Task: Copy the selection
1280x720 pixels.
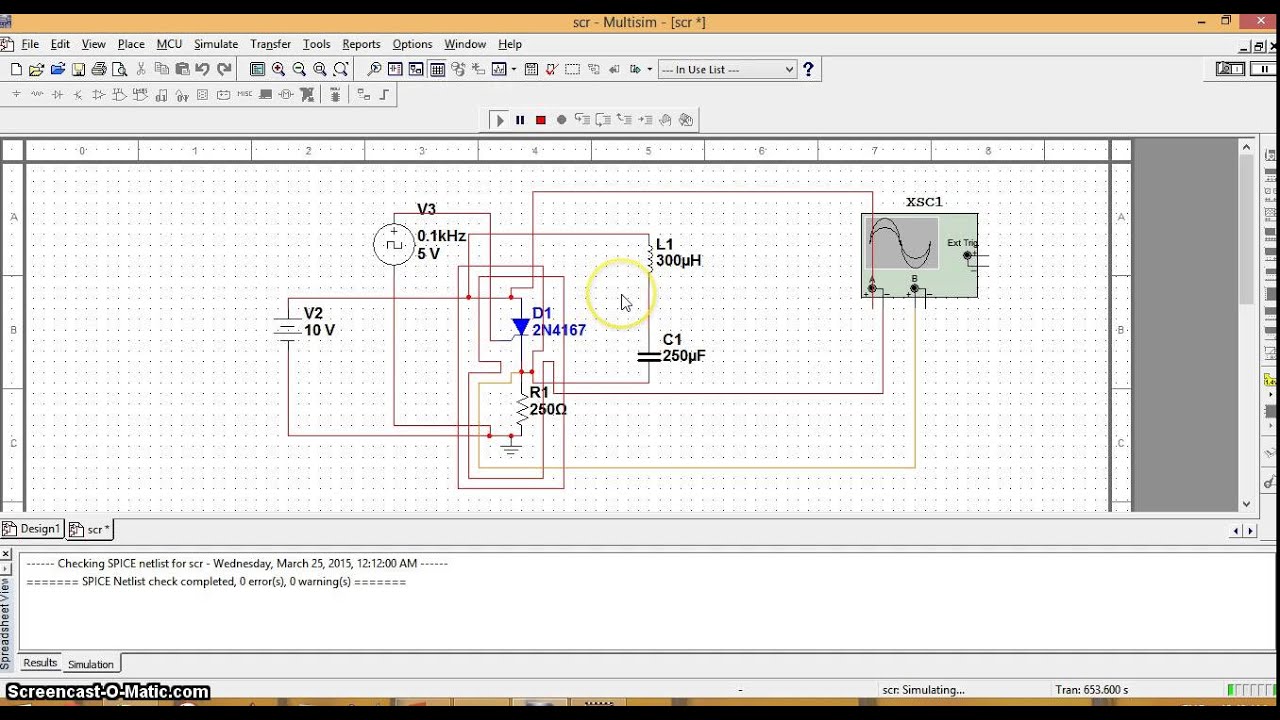Action: click(161, 69)
